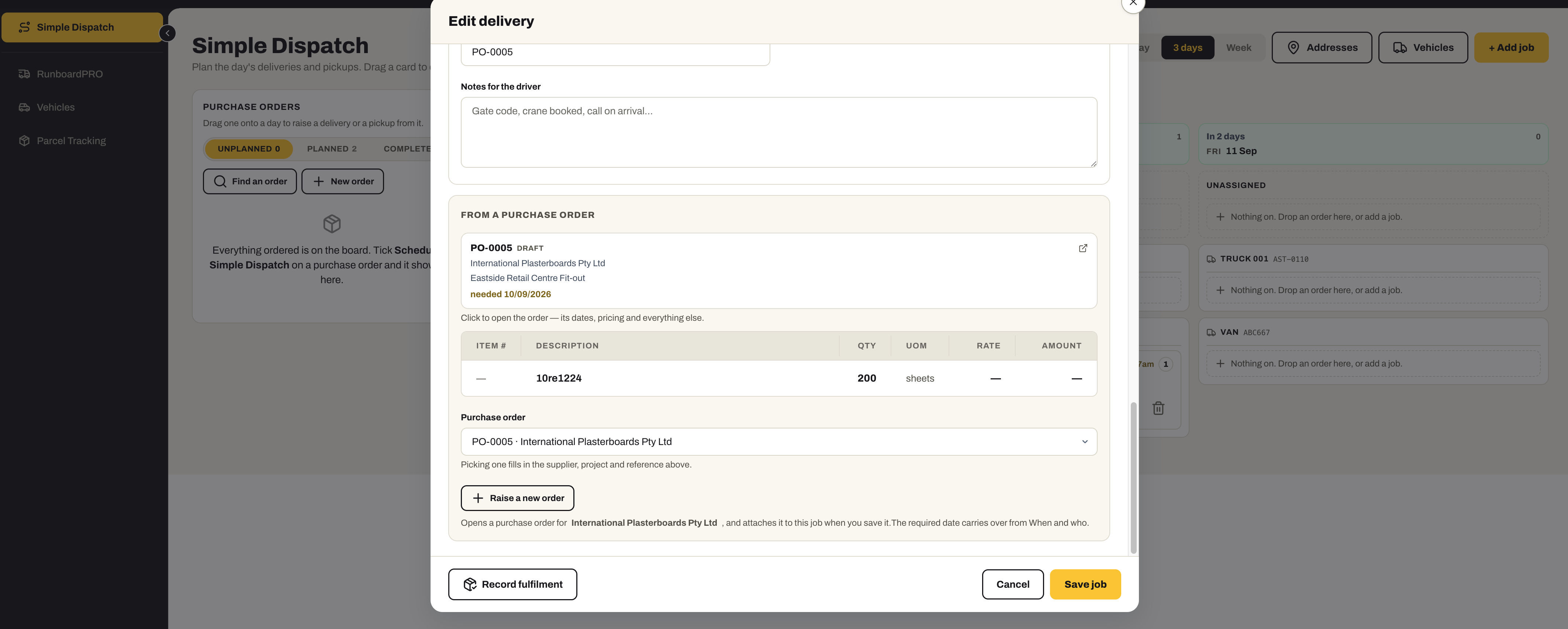This screenshot has height=629, width=1568.
Task: Click into Notes for the driver textarea
Action: (x=778, y=132)
